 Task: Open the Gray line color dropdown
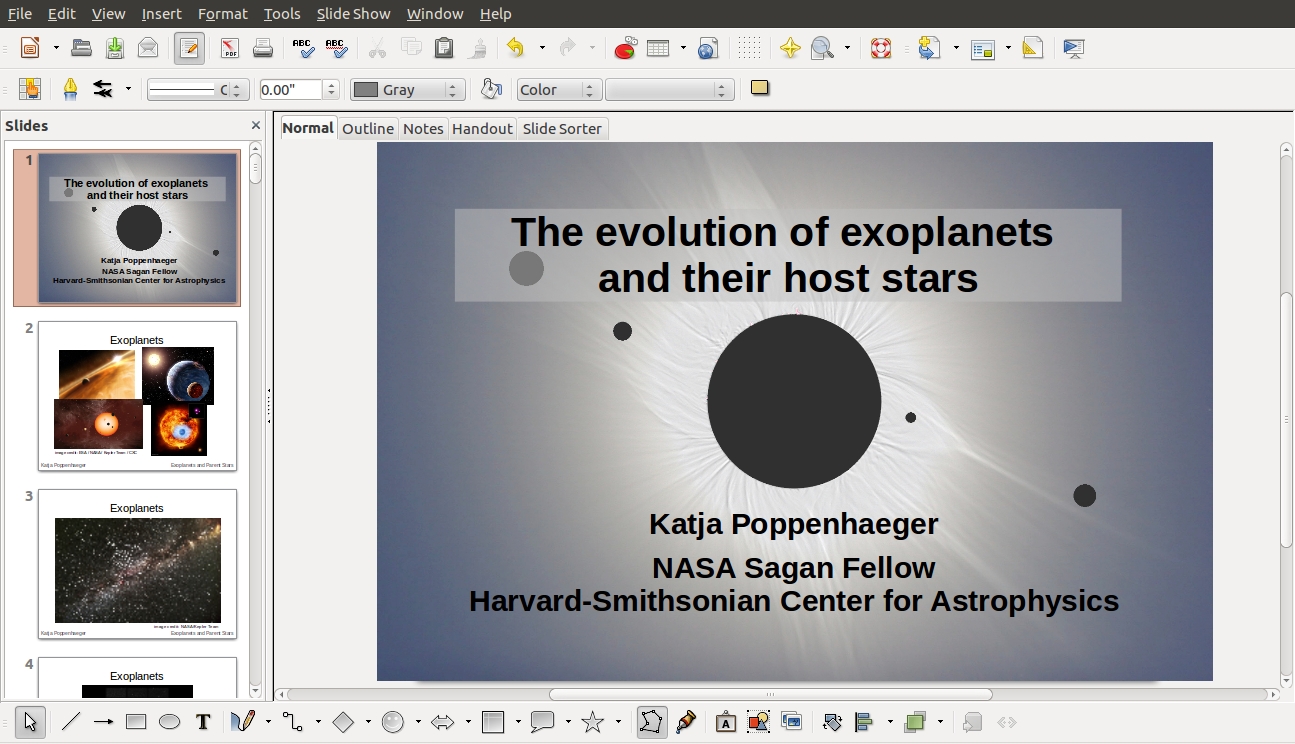click(x=407, y=90)
